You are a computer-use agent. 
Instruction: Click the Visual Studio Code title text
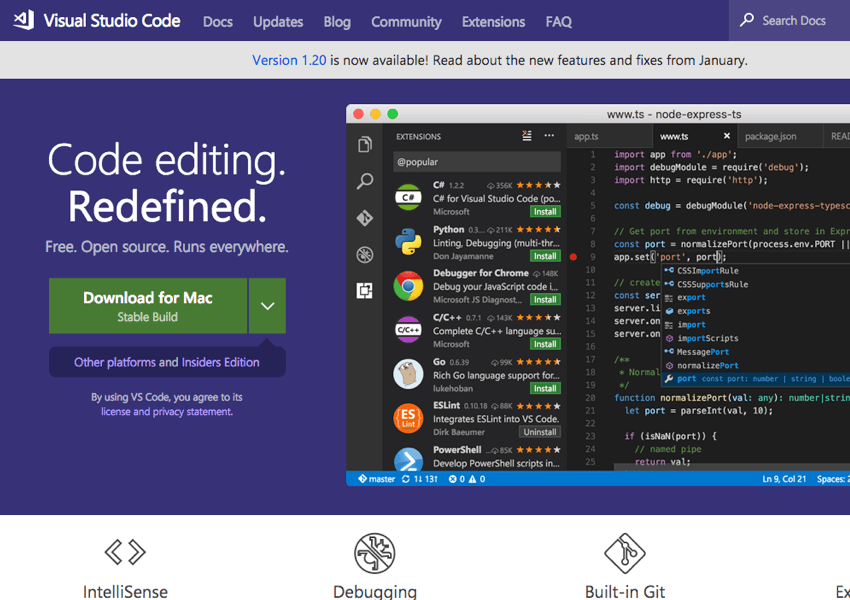pyautogui.click(x=112, y=21)
